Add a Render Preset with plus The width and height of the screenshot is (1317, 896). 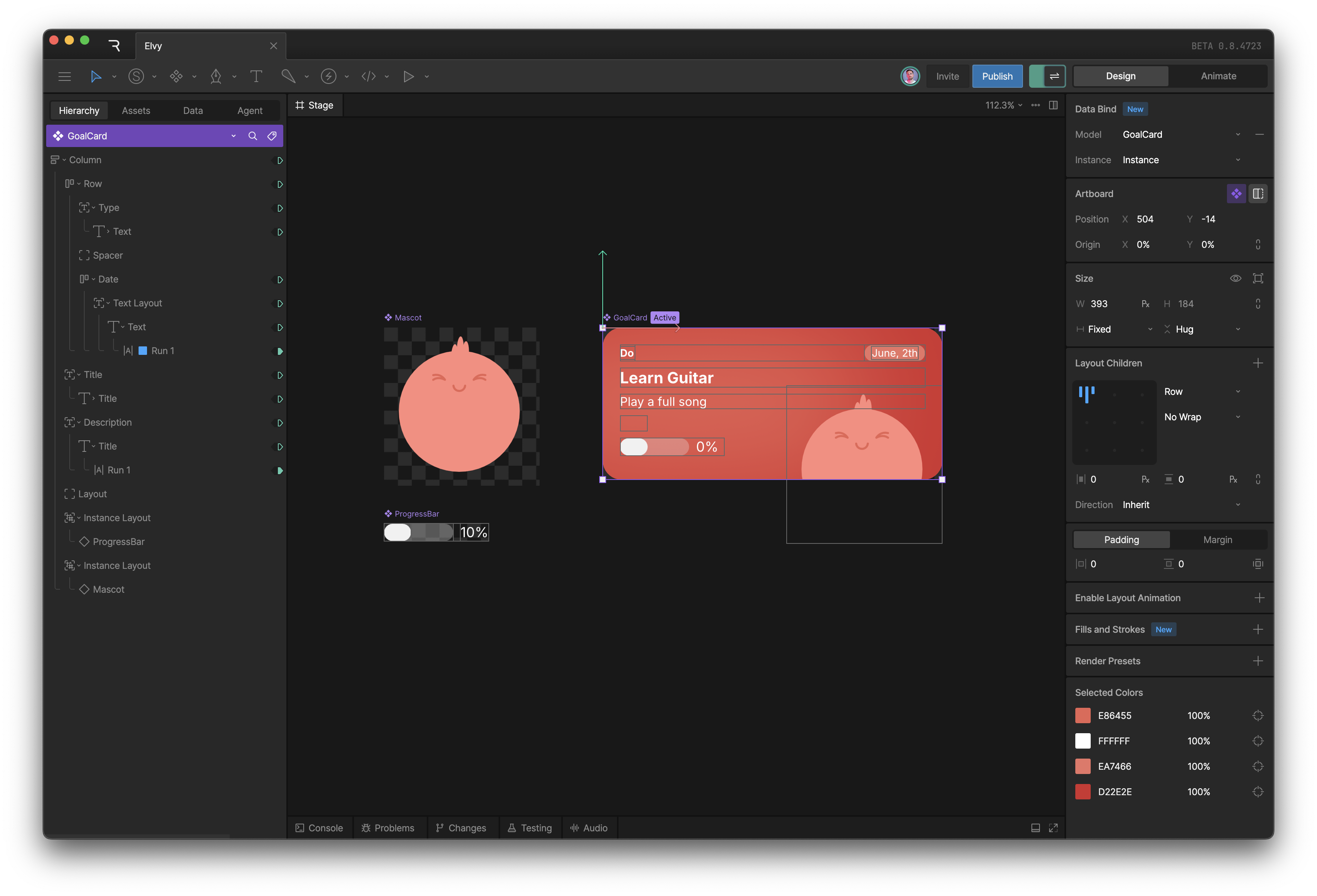pos(1258,661)
